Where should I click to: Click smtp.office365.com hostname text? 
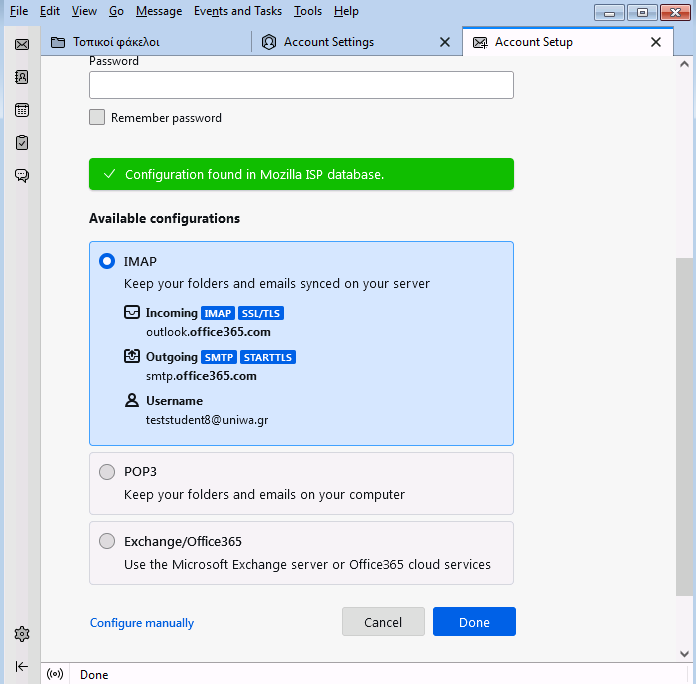[201, 376]
